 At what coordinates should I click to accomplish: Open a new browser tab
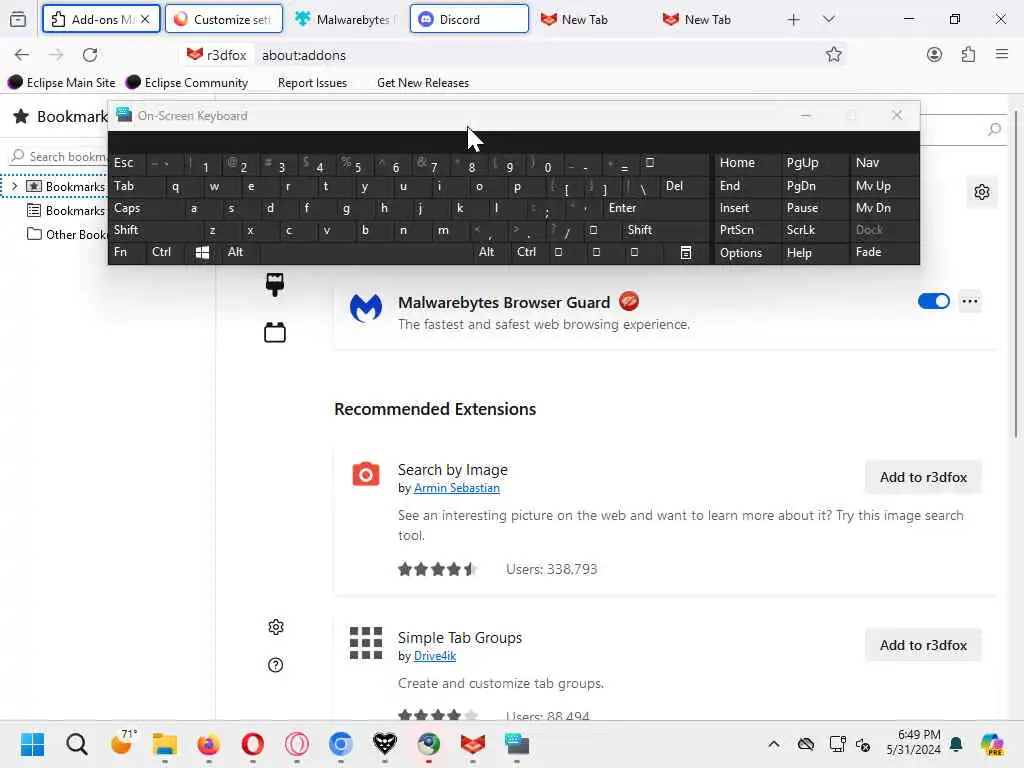[793, 20]
